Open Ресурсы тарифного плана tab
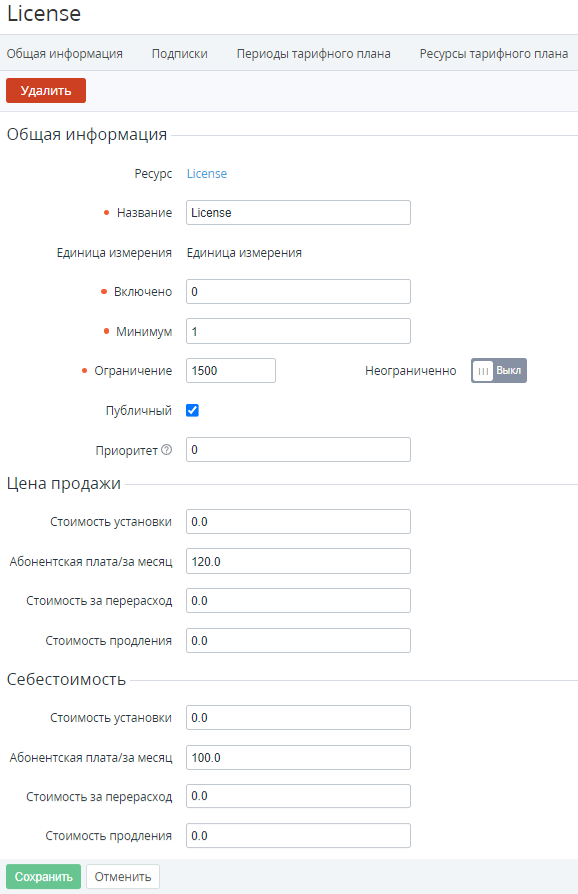578x894 pixels. pyautogui.click(x=494, y=54)
